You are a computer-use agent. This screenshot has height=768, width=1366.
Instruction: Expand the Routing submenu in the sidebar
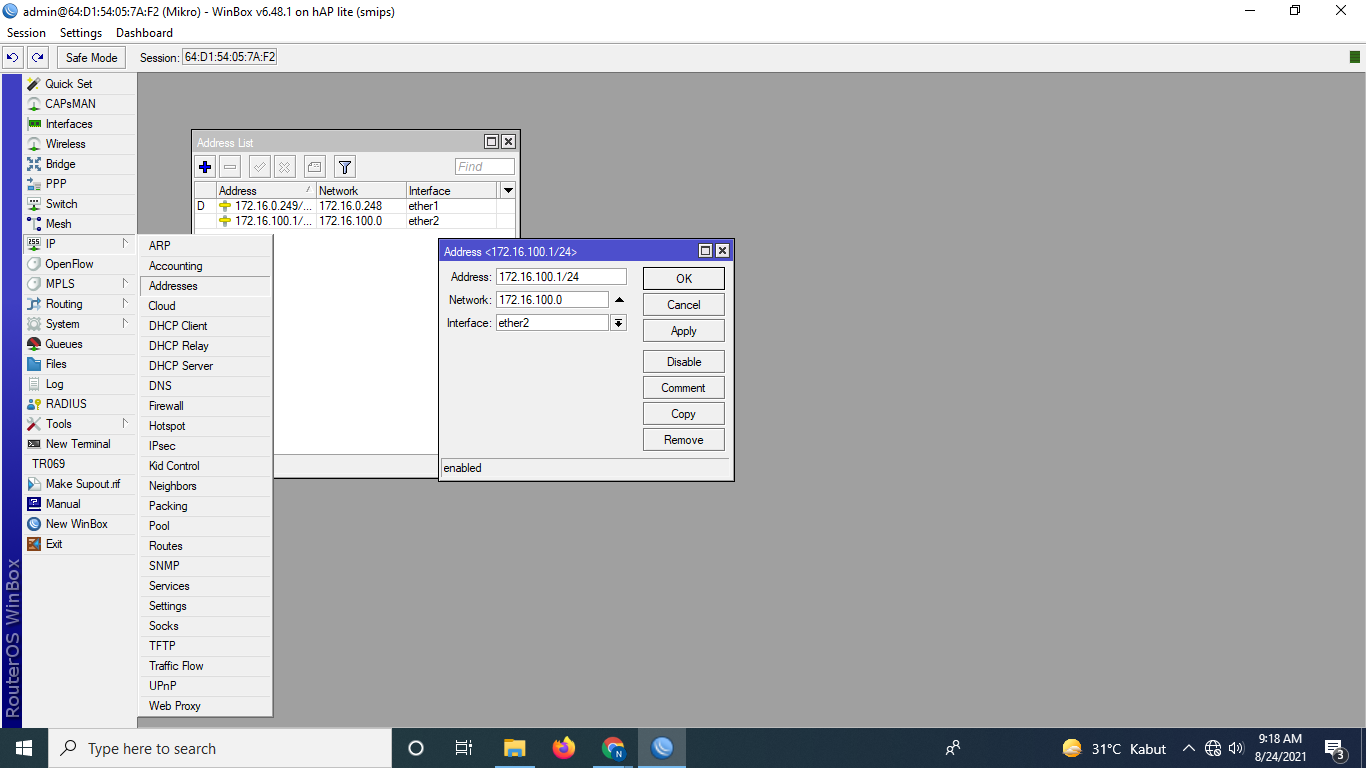pyautogui.click(x=79, y=304)
